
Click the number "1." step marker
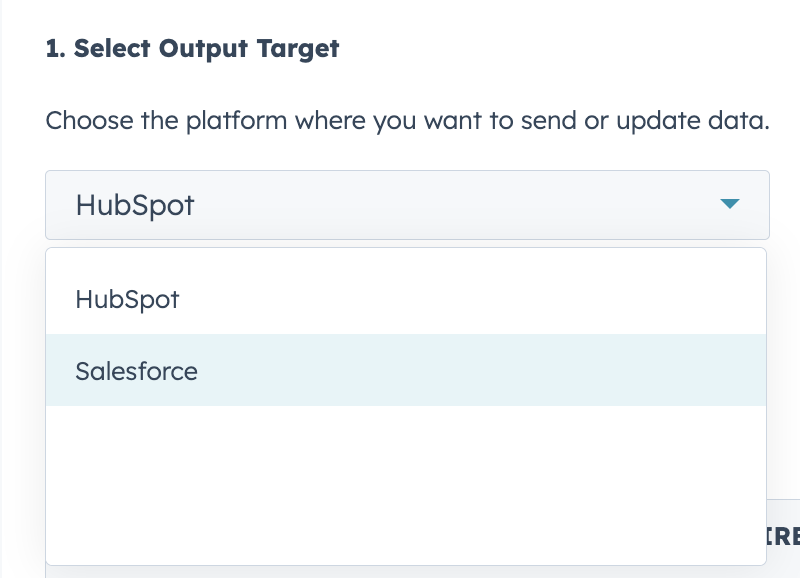click(55, 48)
